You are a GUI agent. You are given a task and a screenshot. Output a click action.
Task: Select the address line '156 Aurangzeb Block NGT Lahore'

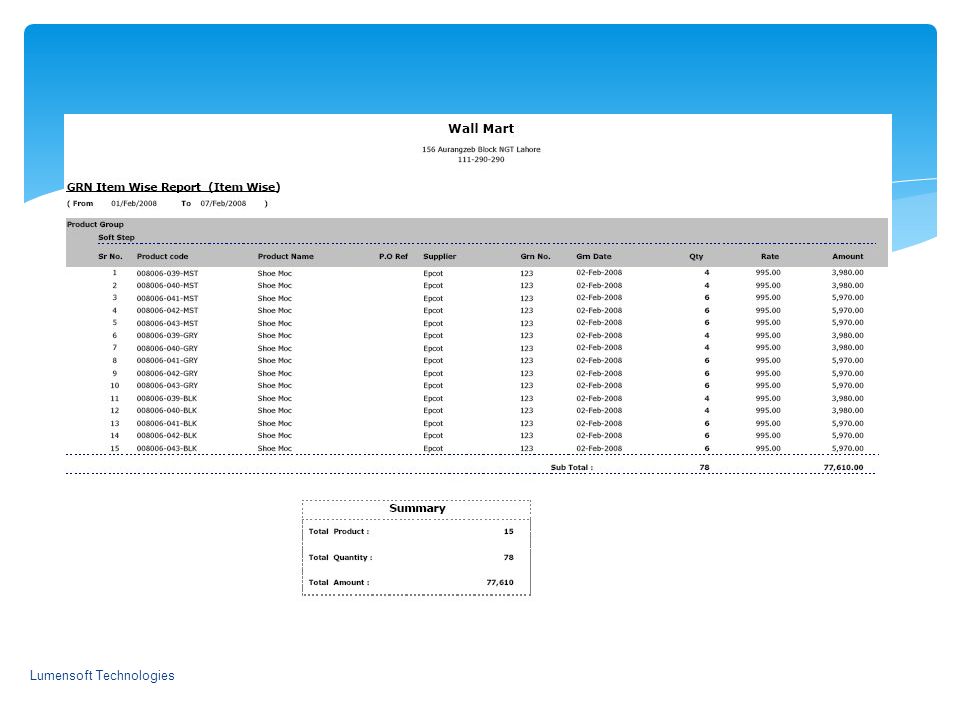pos(481,149)
